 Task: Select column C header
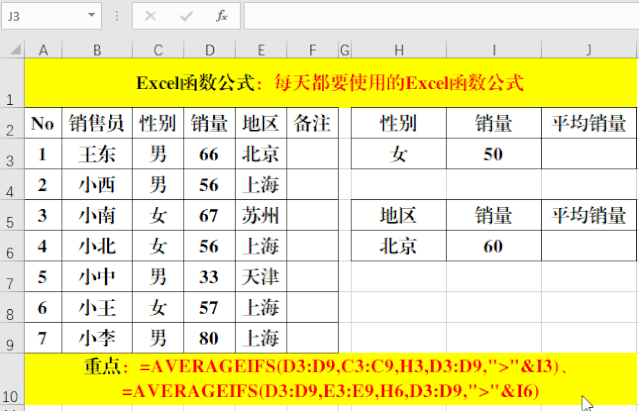(158, 50)
